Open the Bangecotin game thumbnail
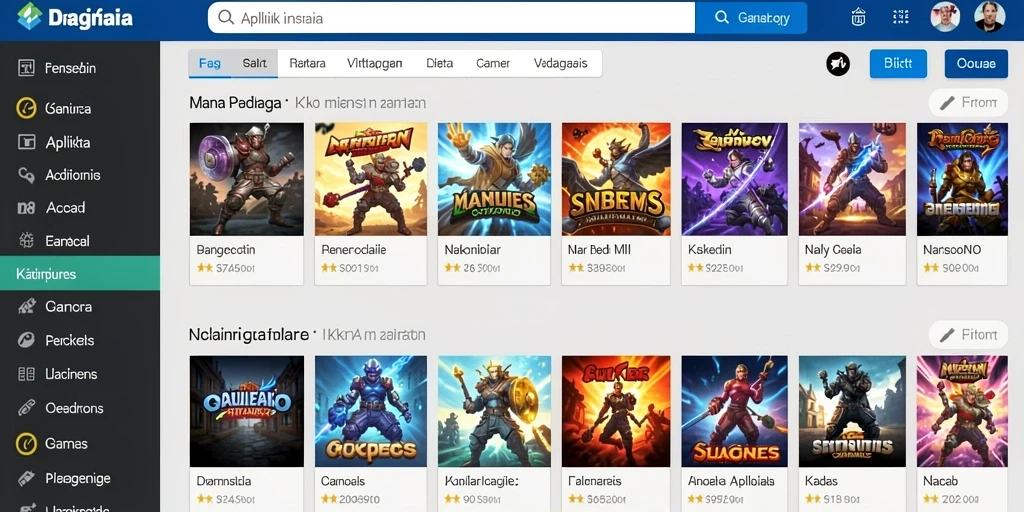The height and width of the screenshot is (512, 1024). click(247, 179)
